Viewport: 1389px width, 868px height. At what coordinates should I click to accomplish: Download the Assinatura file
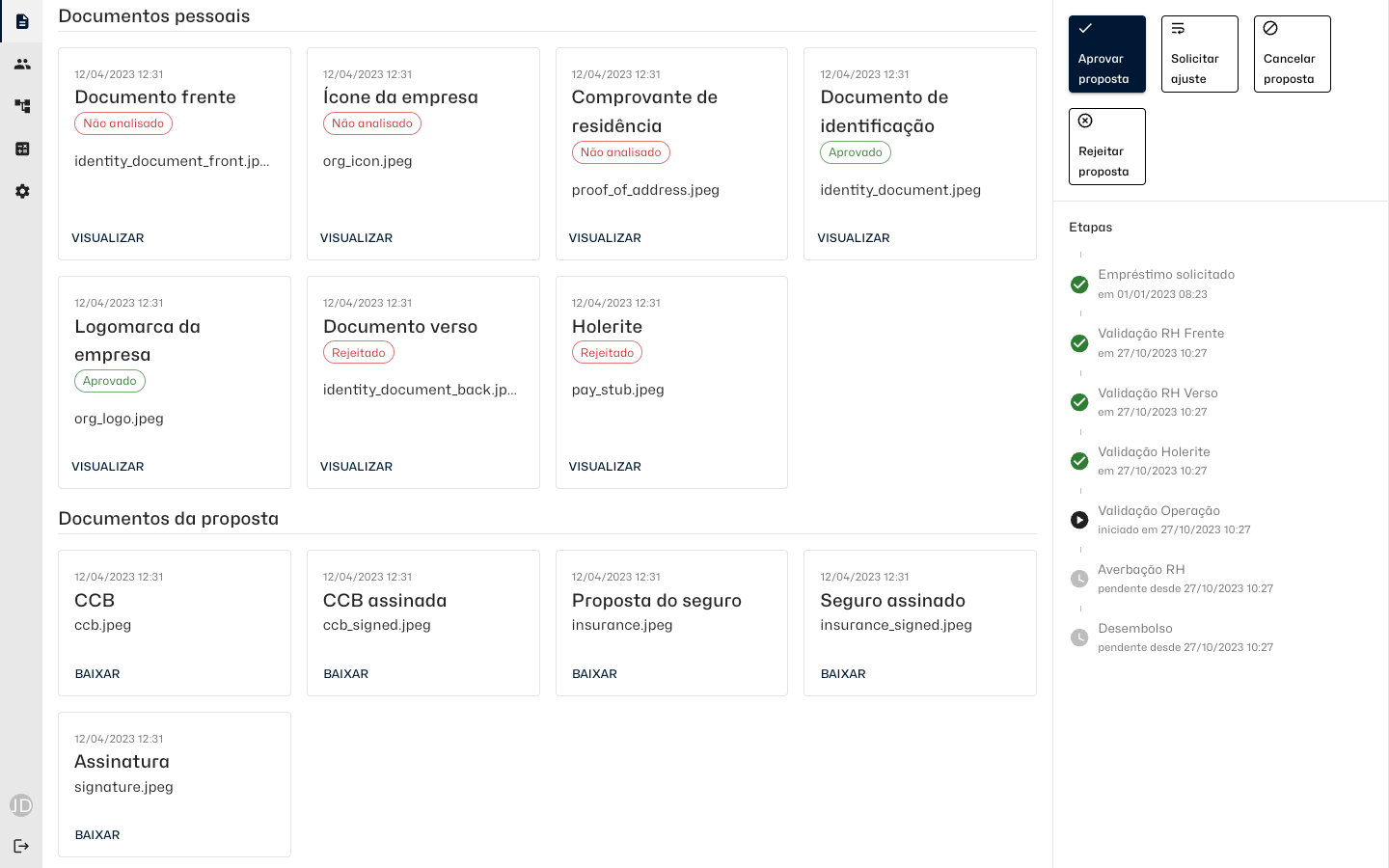pyautogui.click(x=97, y=835)
